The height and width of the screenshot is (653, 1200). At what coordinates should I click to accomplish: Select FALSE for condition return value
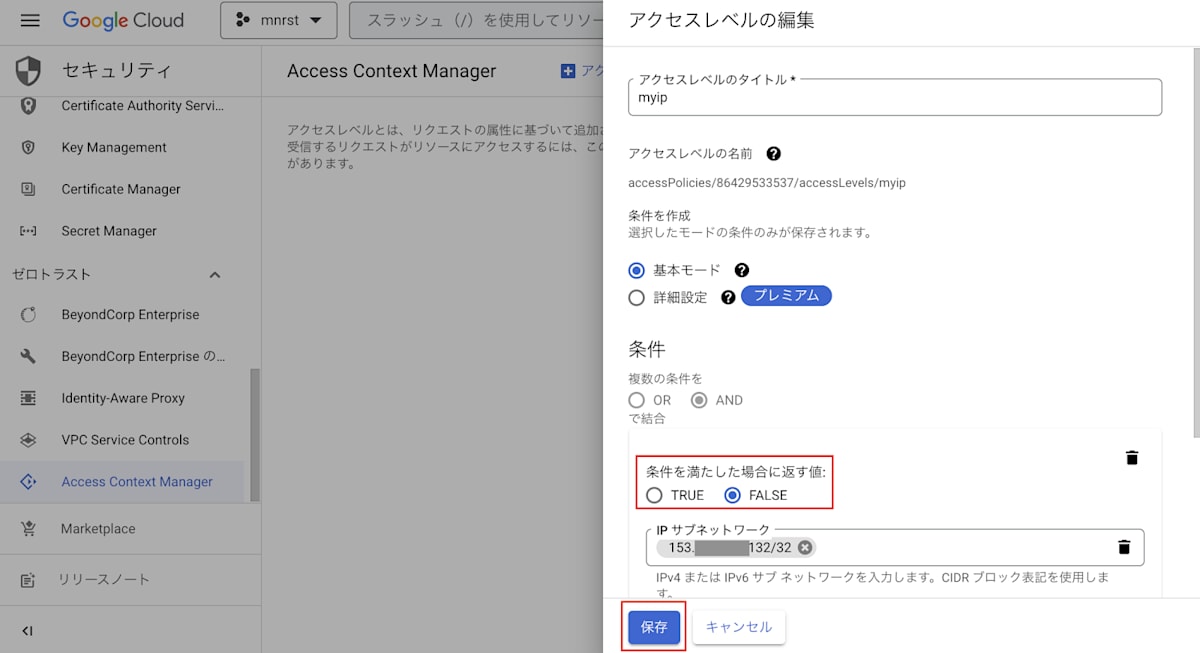(733, 495)
